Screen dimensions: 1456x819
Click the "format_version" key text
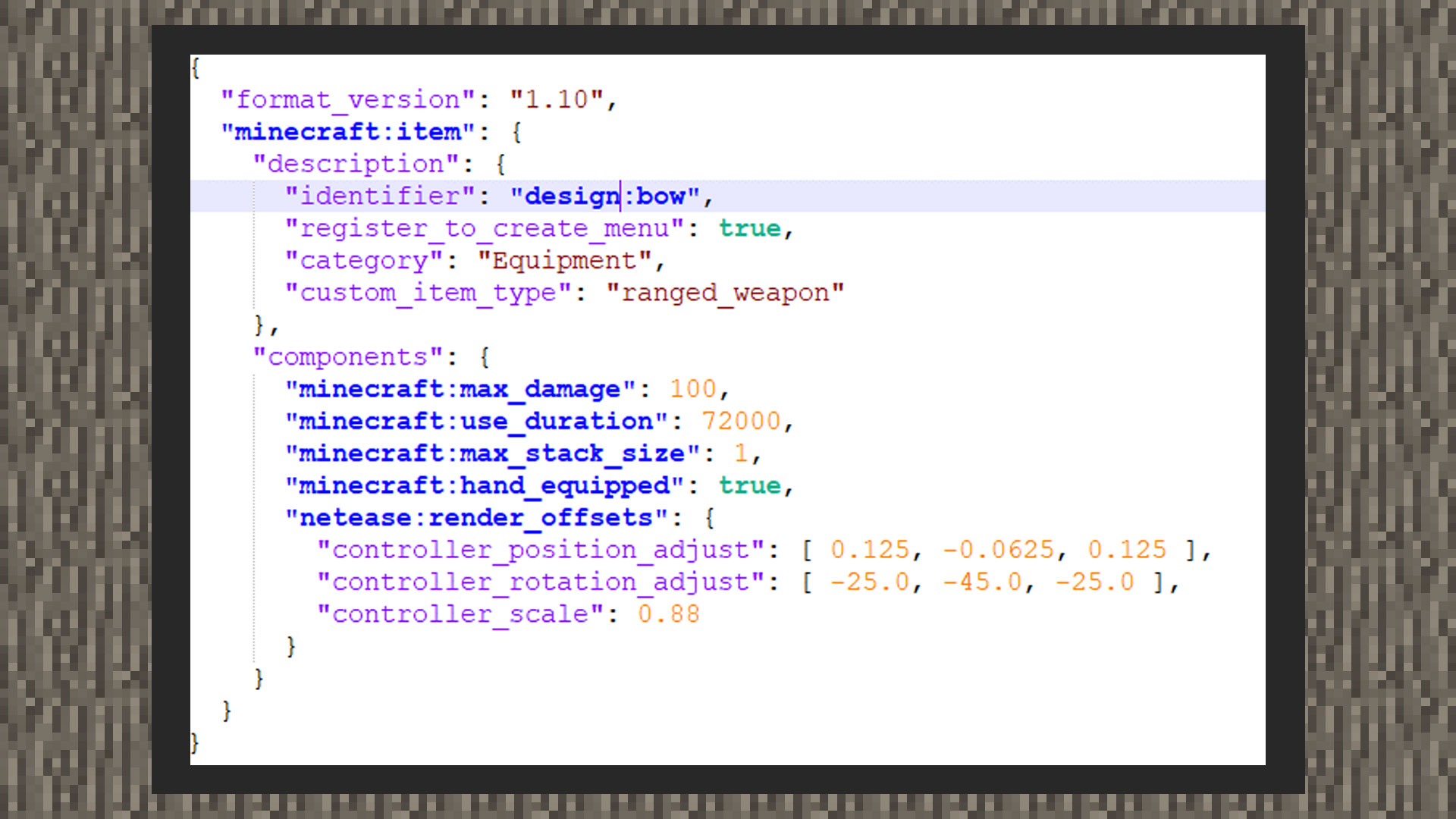pyautogui.click(x=348, y=99)
